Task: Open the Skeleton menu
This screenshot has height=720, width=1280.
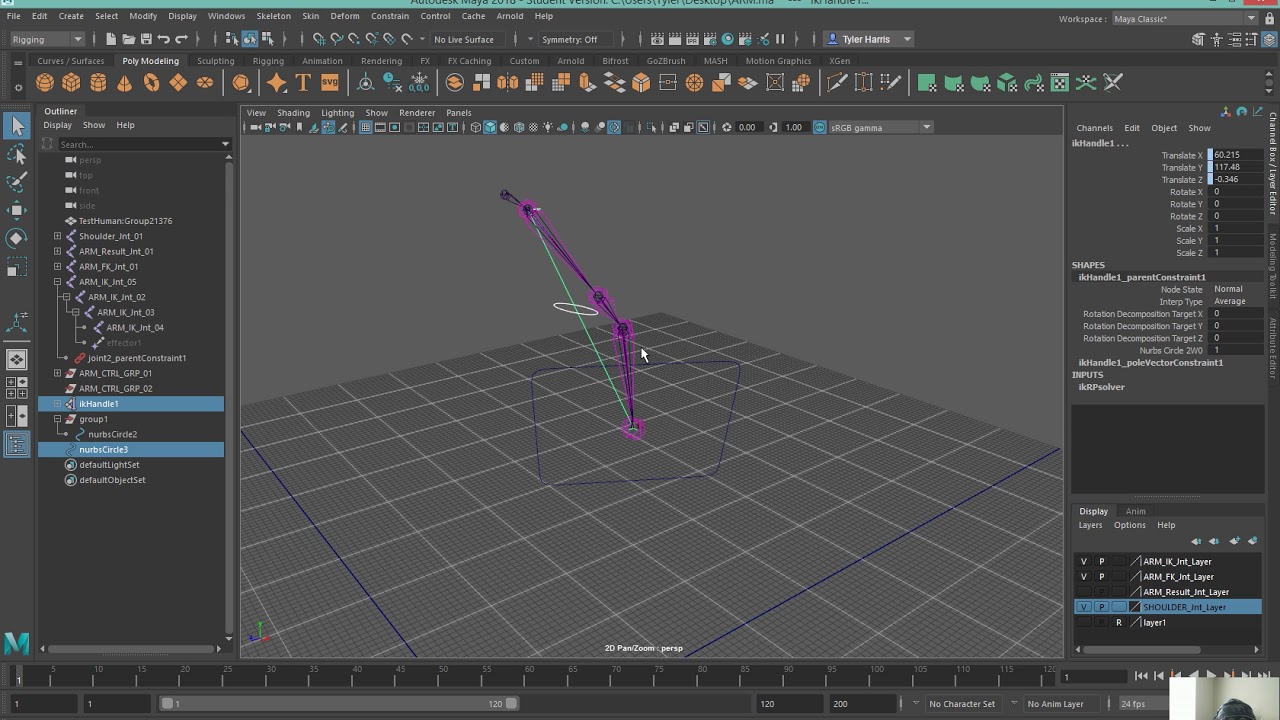Action: [x=273, y=15]
